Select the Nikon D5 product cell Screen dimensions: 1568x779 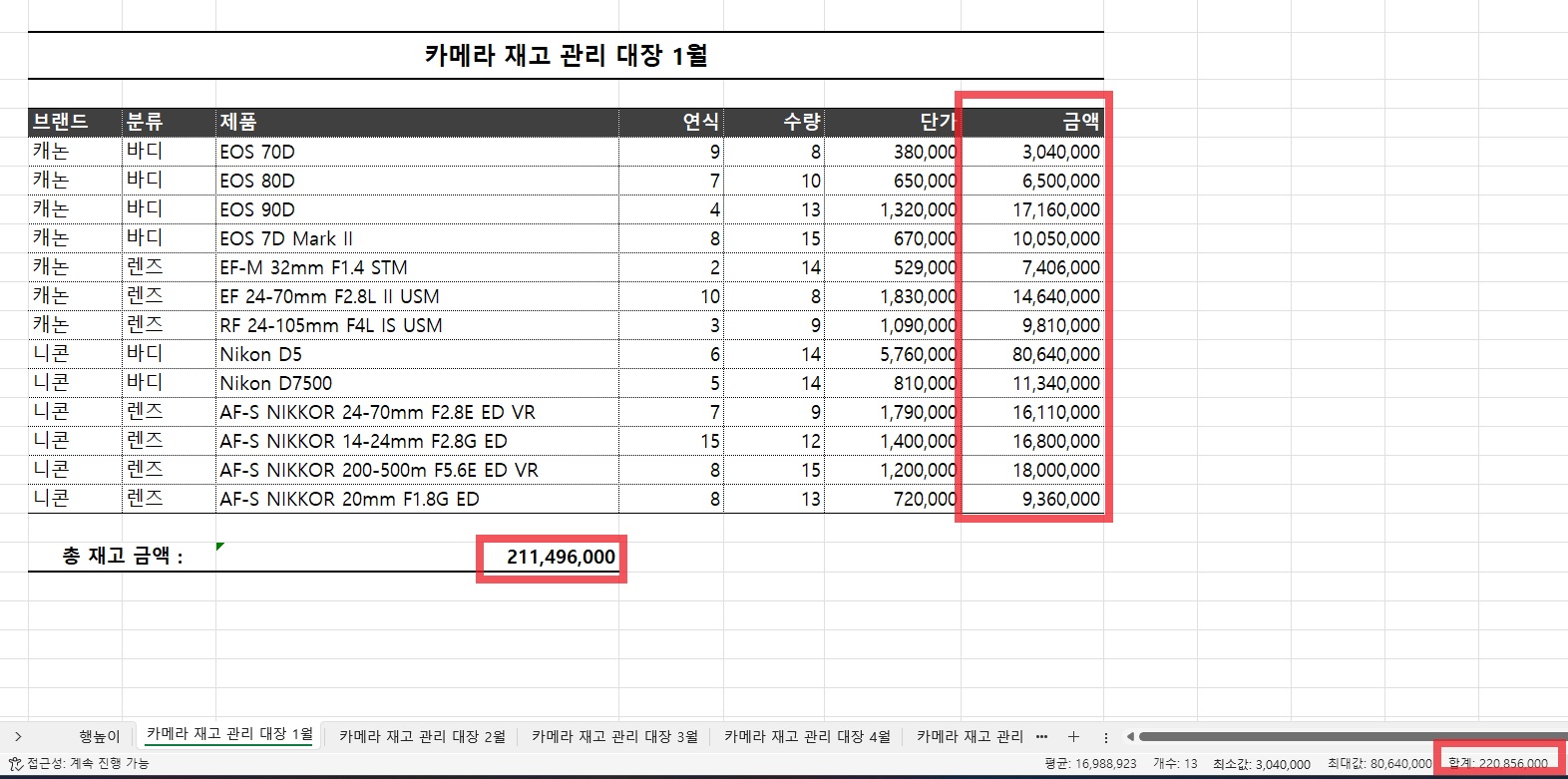tap(417, 354)
